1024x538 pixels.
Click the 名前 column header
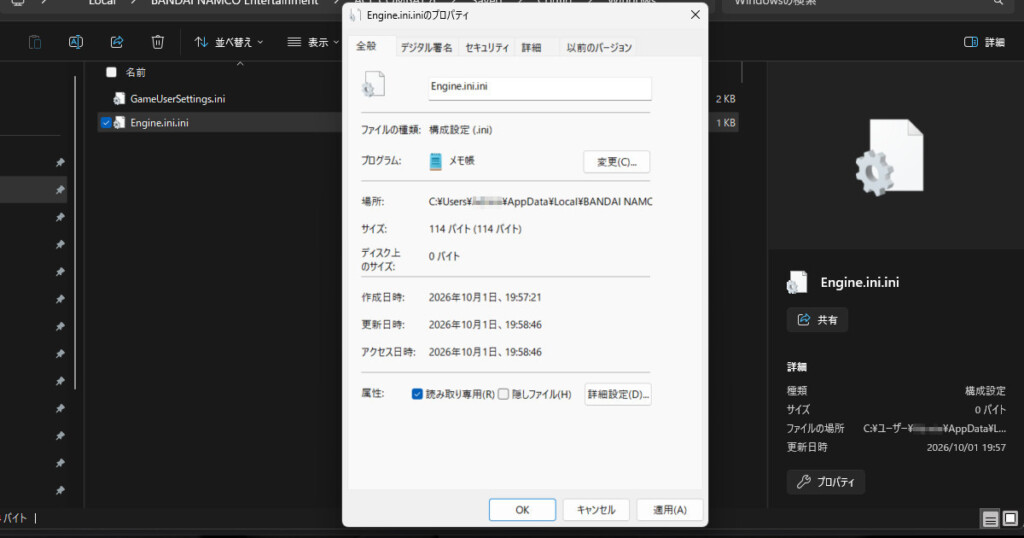136,72
